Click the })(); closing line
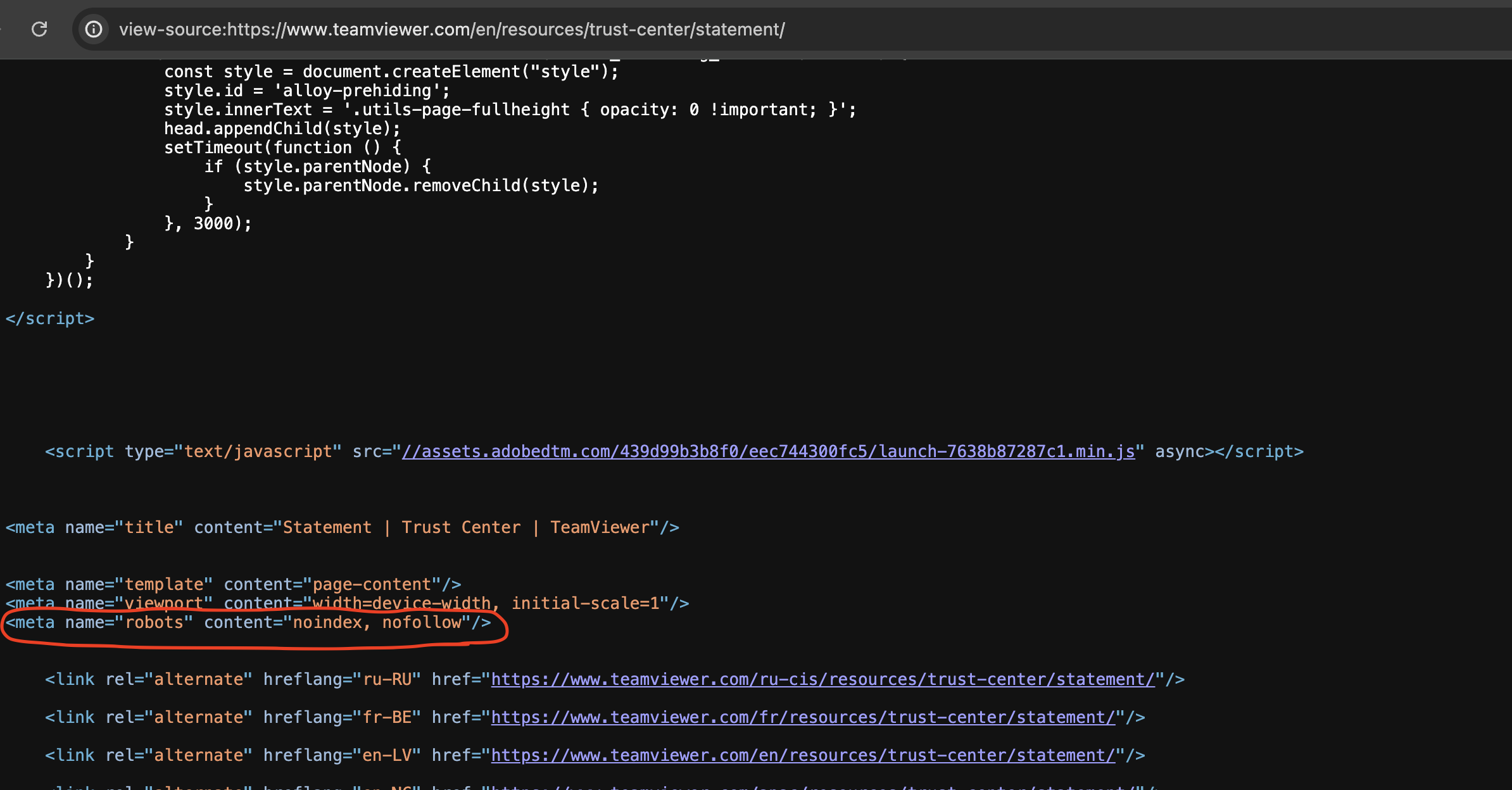 point(70,280)
